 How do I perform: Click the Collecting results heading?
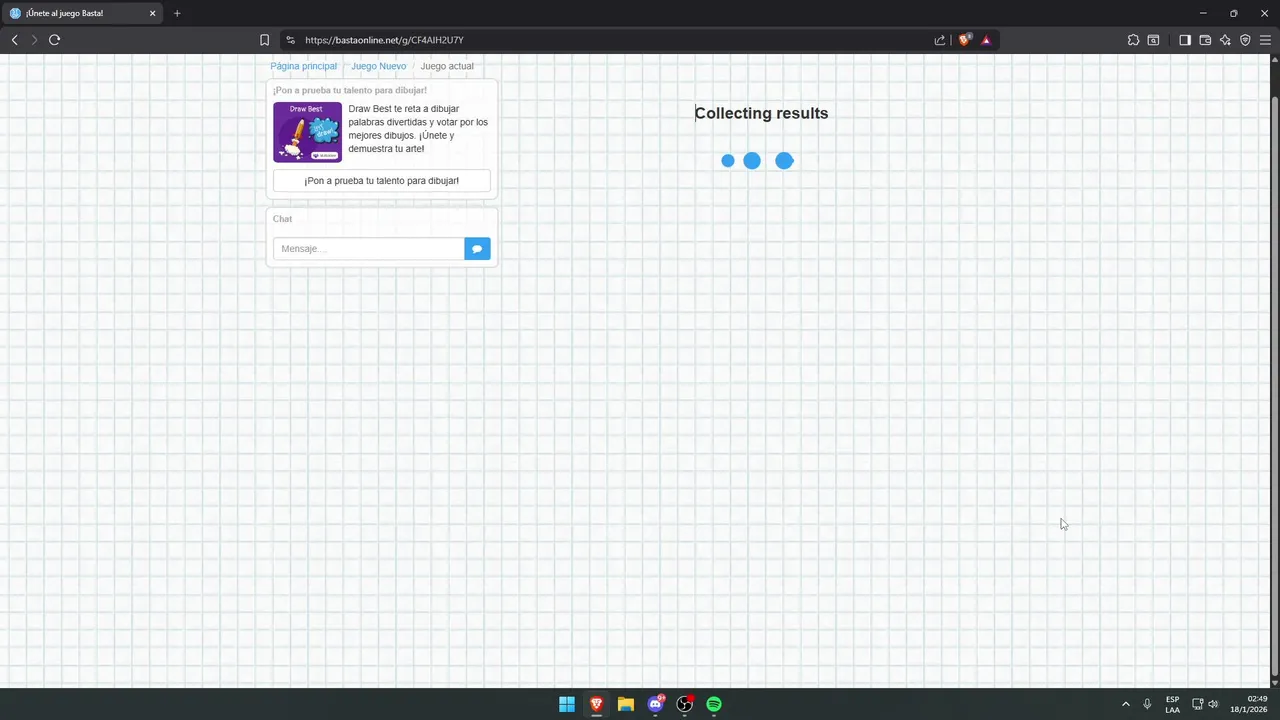[761, 113]
